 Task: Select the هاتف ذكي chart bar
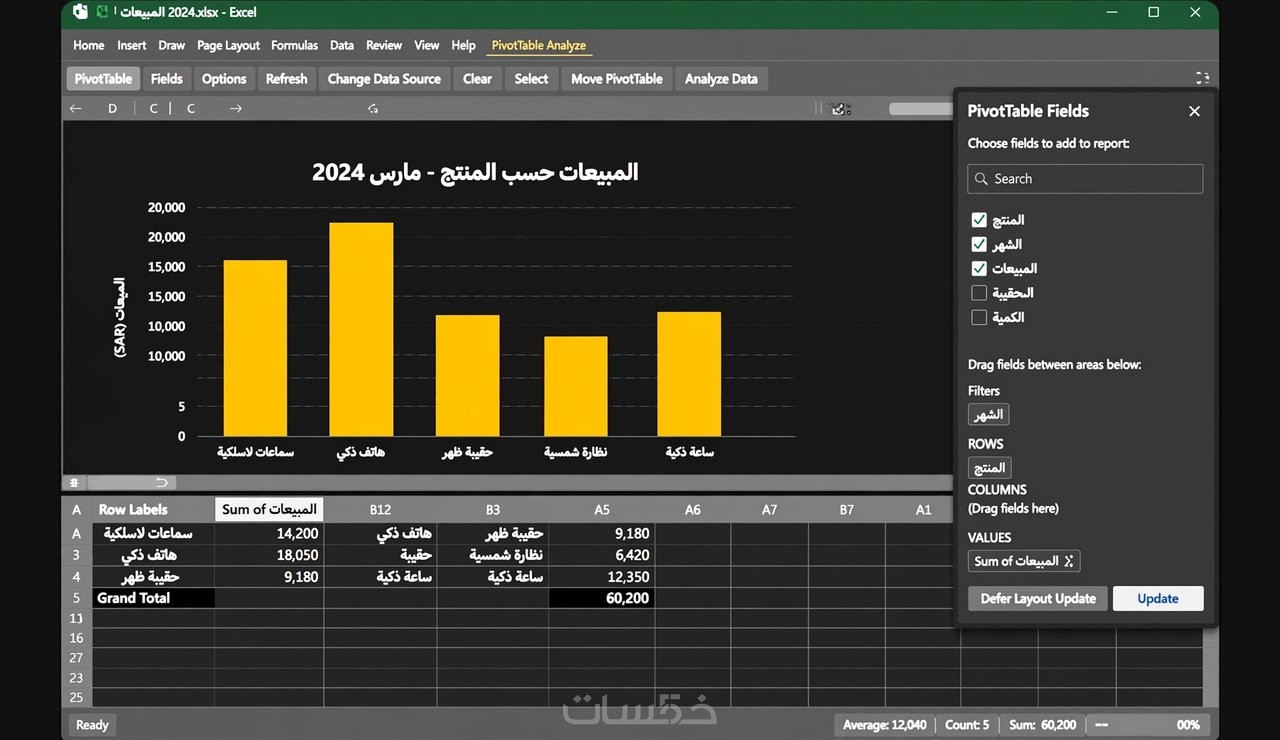pyautogui.click(x=362, y=329)
